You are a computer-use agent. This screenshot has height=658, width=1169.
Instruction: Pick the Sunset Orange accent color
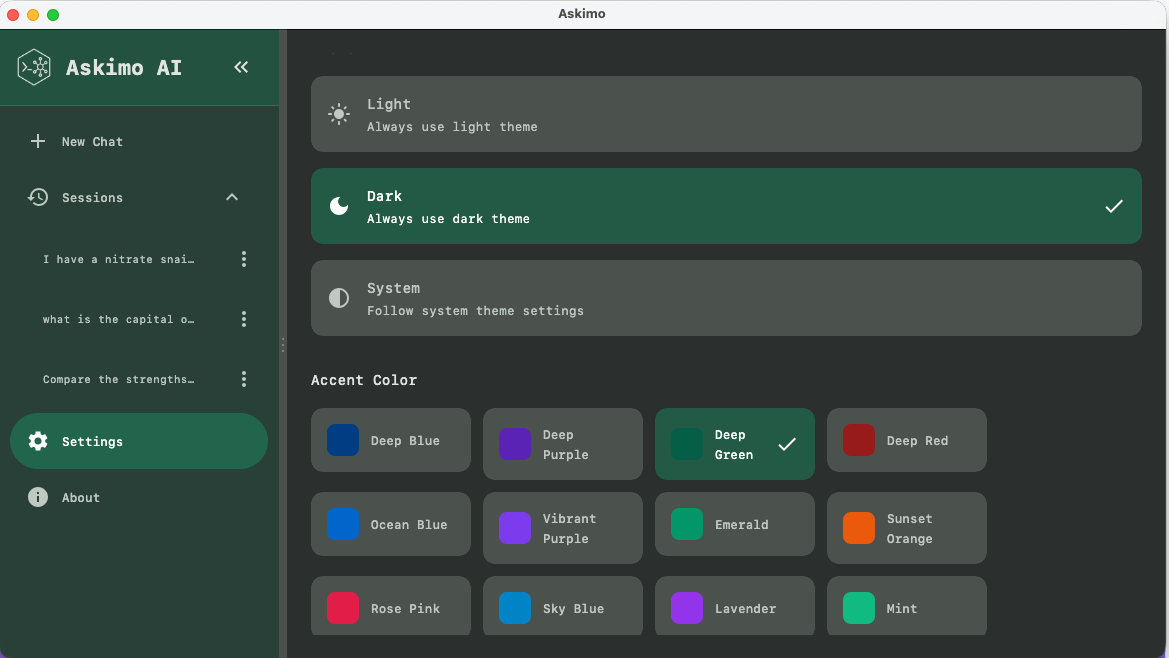click(906, 528)
